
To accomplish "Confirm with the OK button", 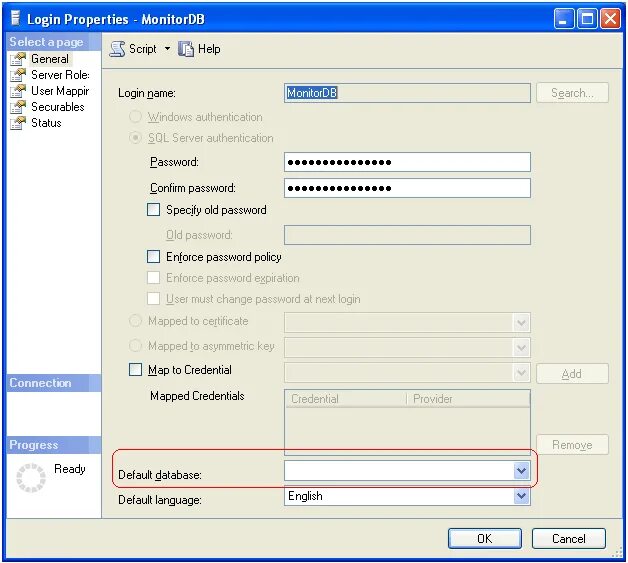I will click(485, 539).
